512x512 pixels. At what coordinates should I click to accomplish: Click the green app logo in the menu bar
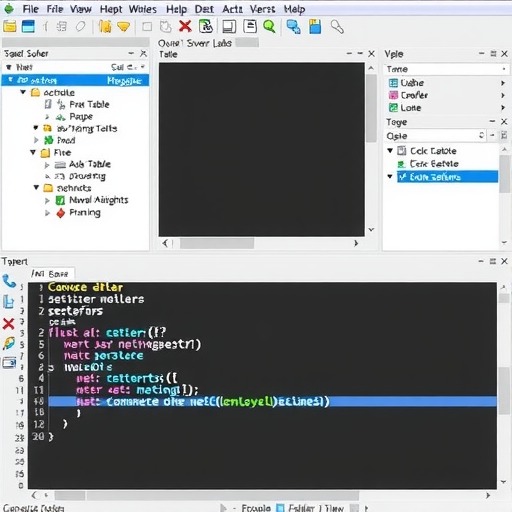9,9
